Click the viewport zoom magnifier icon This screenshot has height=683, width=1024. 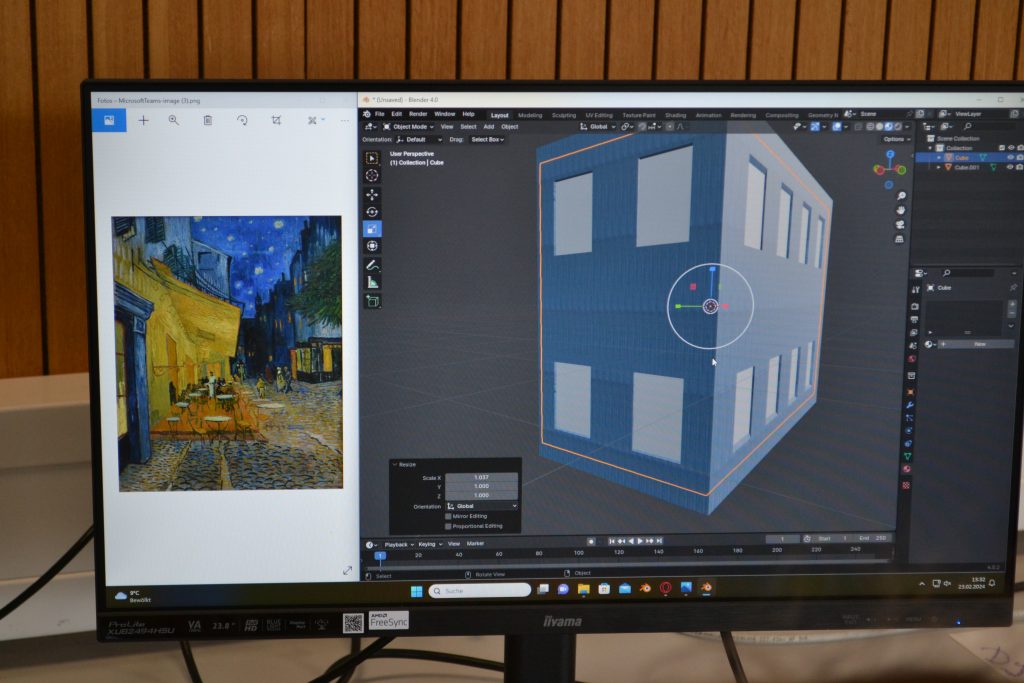click(901, 196)
